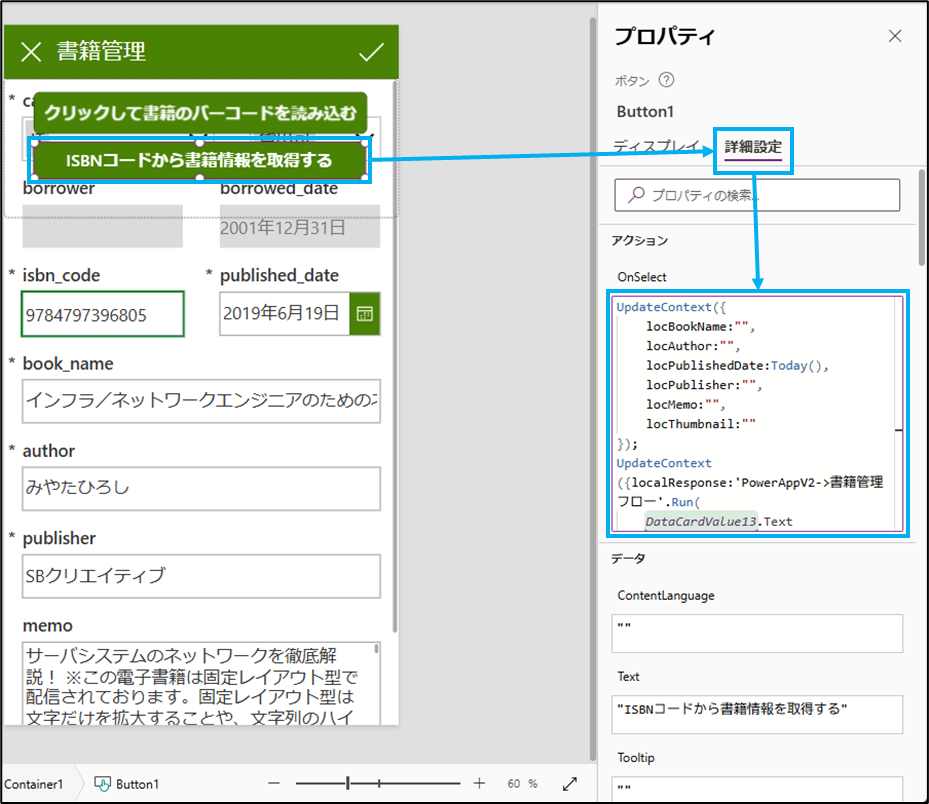Image resolution: width=929 pixels, height=804 pixels.
Task: Click the 書籍管理 header title
Action: click(x=101, y=52)
